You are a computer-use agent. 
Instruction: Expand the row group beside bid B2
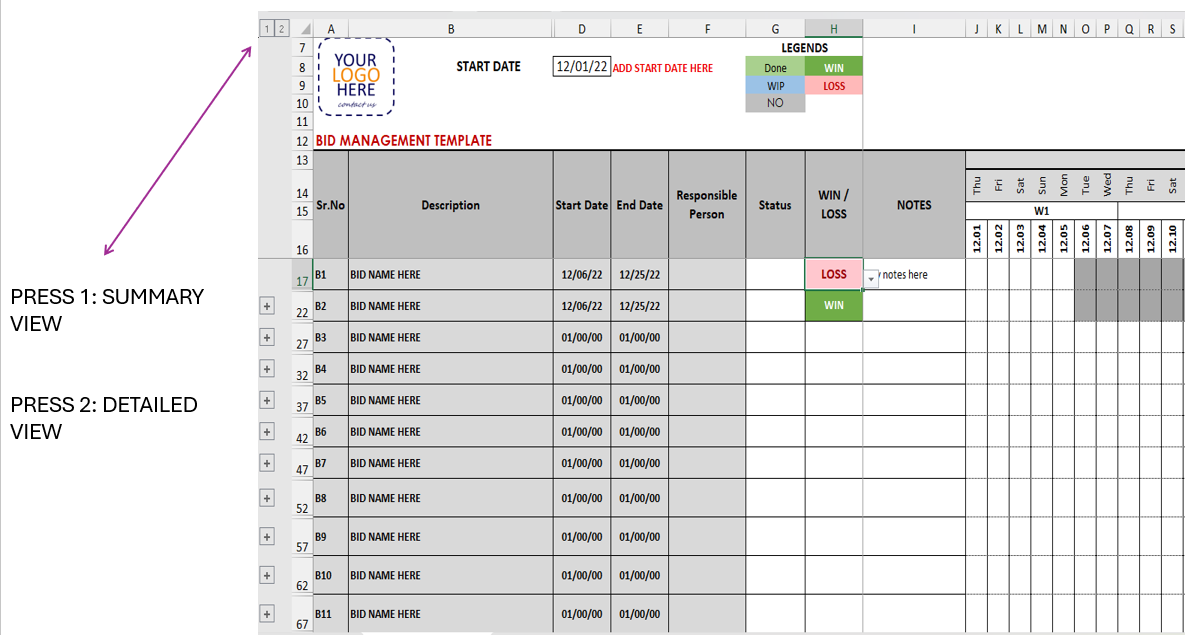pos(266,305)
